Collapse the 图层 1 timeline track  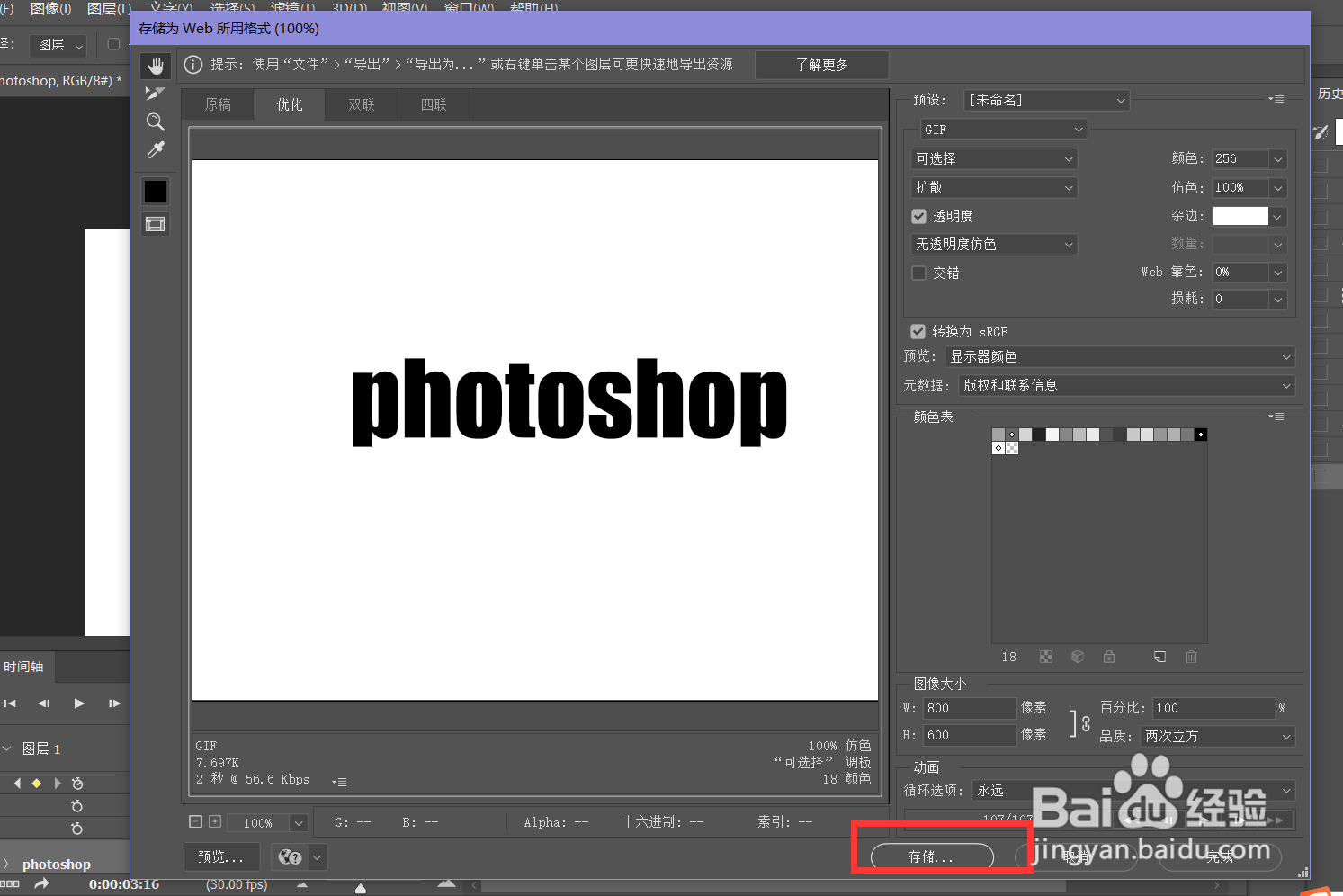8,748
